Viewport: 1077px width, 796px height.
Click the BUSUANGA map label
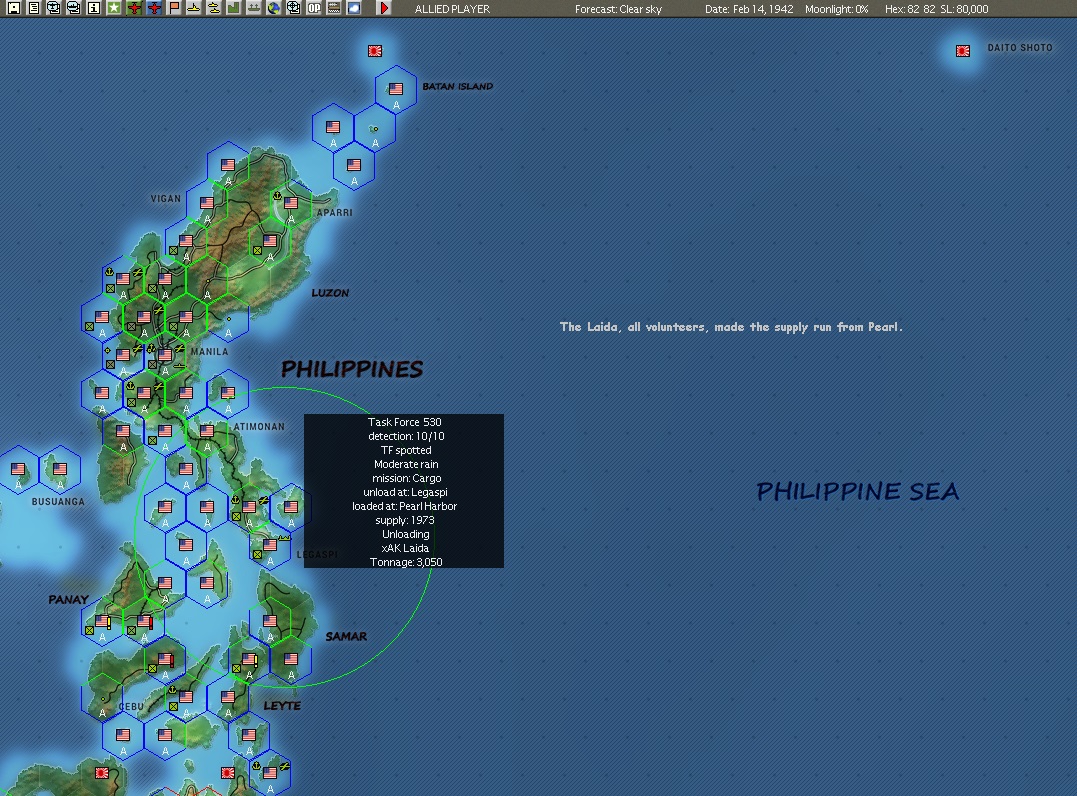(x=58, y=501)
